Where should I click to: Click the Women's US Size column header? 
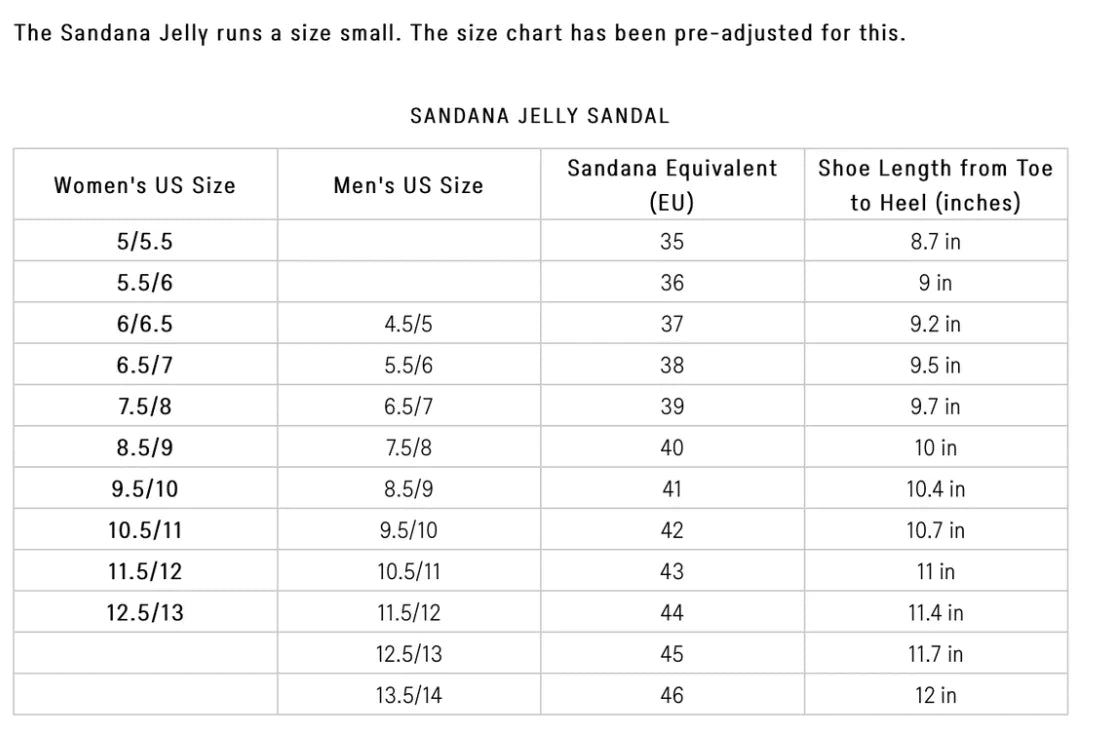[145, 185]
